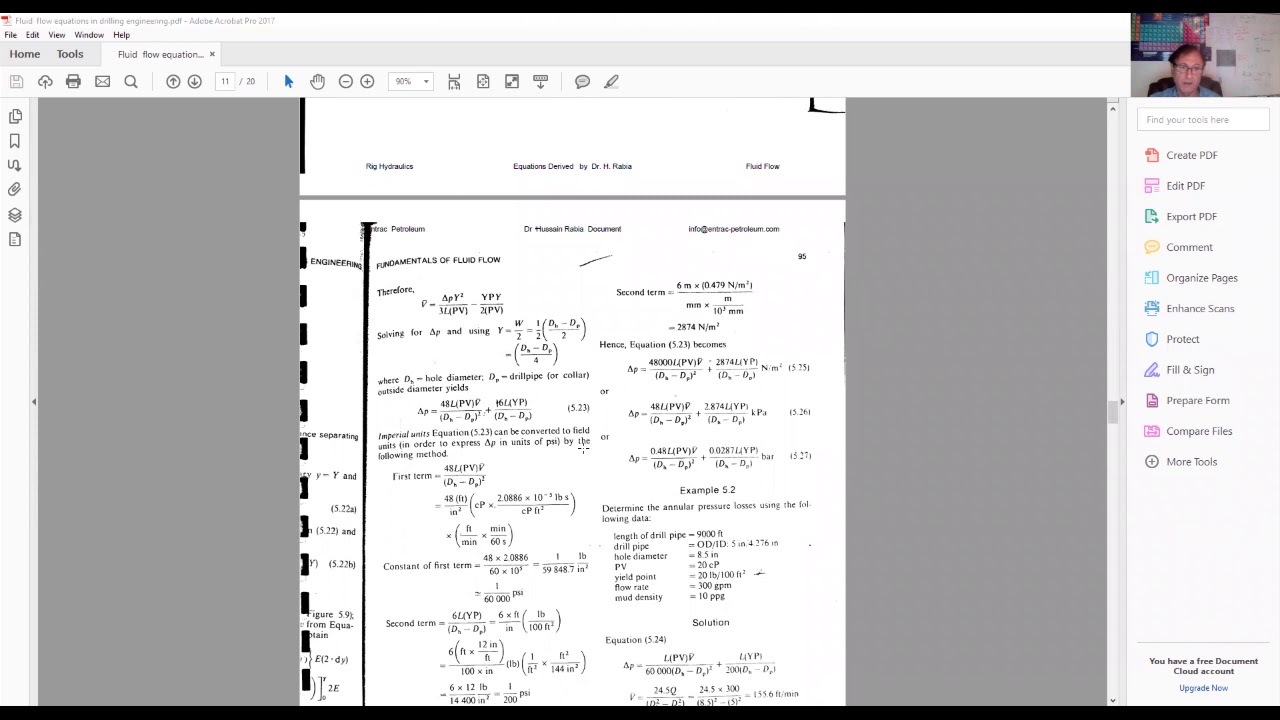1280x720 pixels.
Task: Send file by email envelope icon
Action: (102, 81)
